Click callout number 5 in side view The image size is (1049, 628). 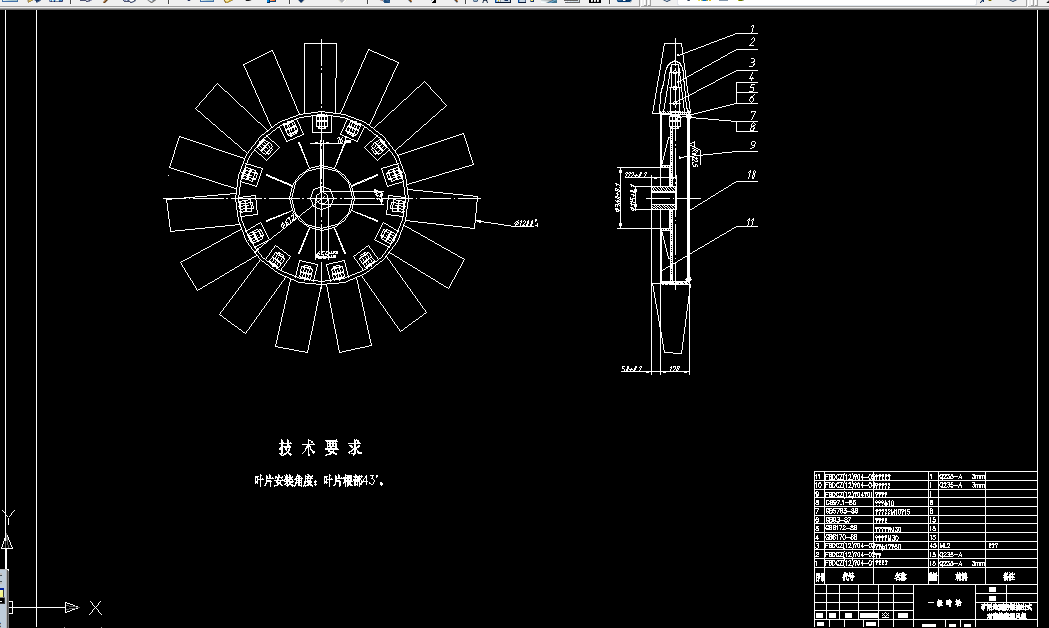[752, 88]
